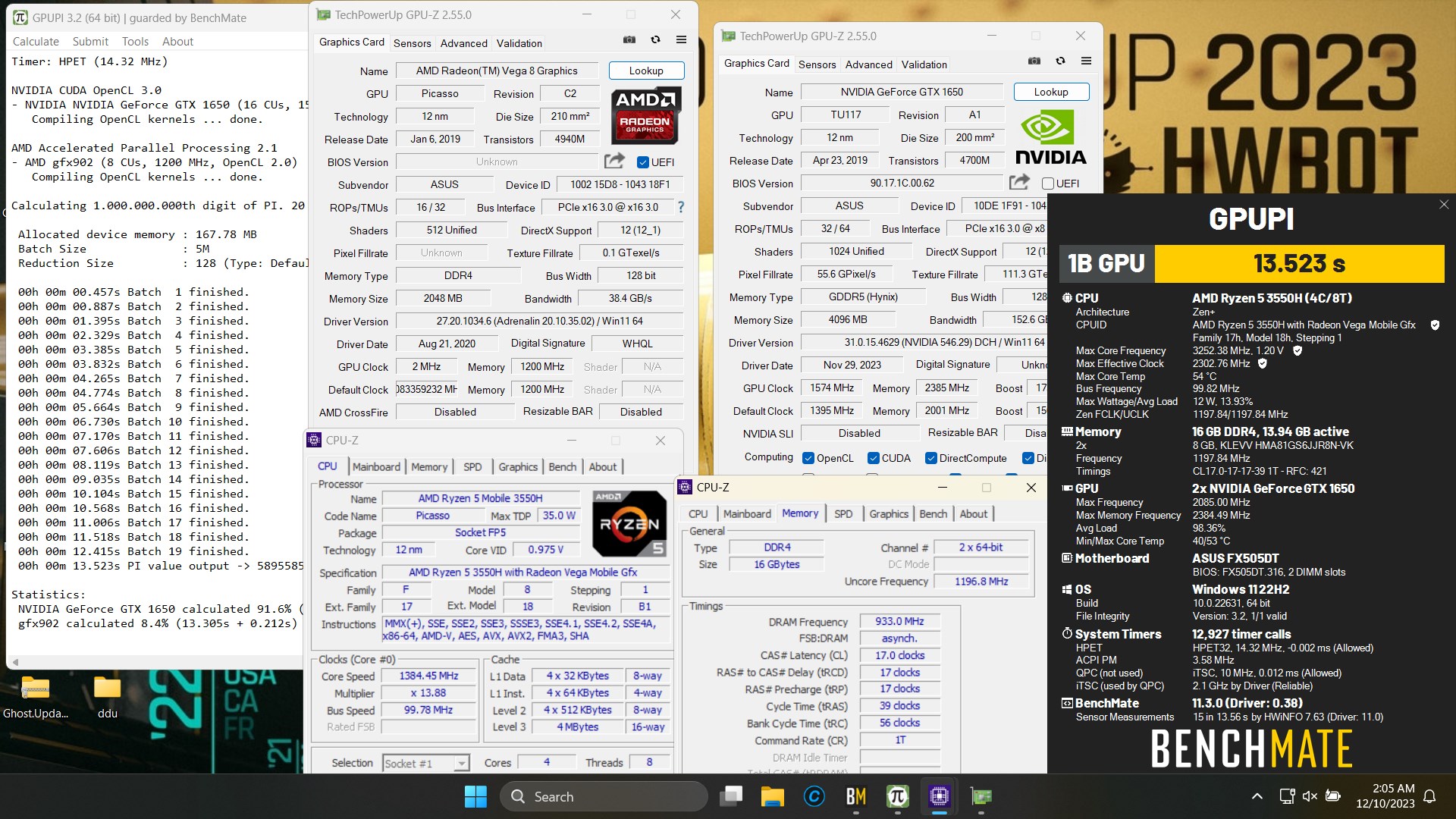Open Validation tab in AMD GPU-Z window
1456x819 pixels.
click(x=519, y=43)
